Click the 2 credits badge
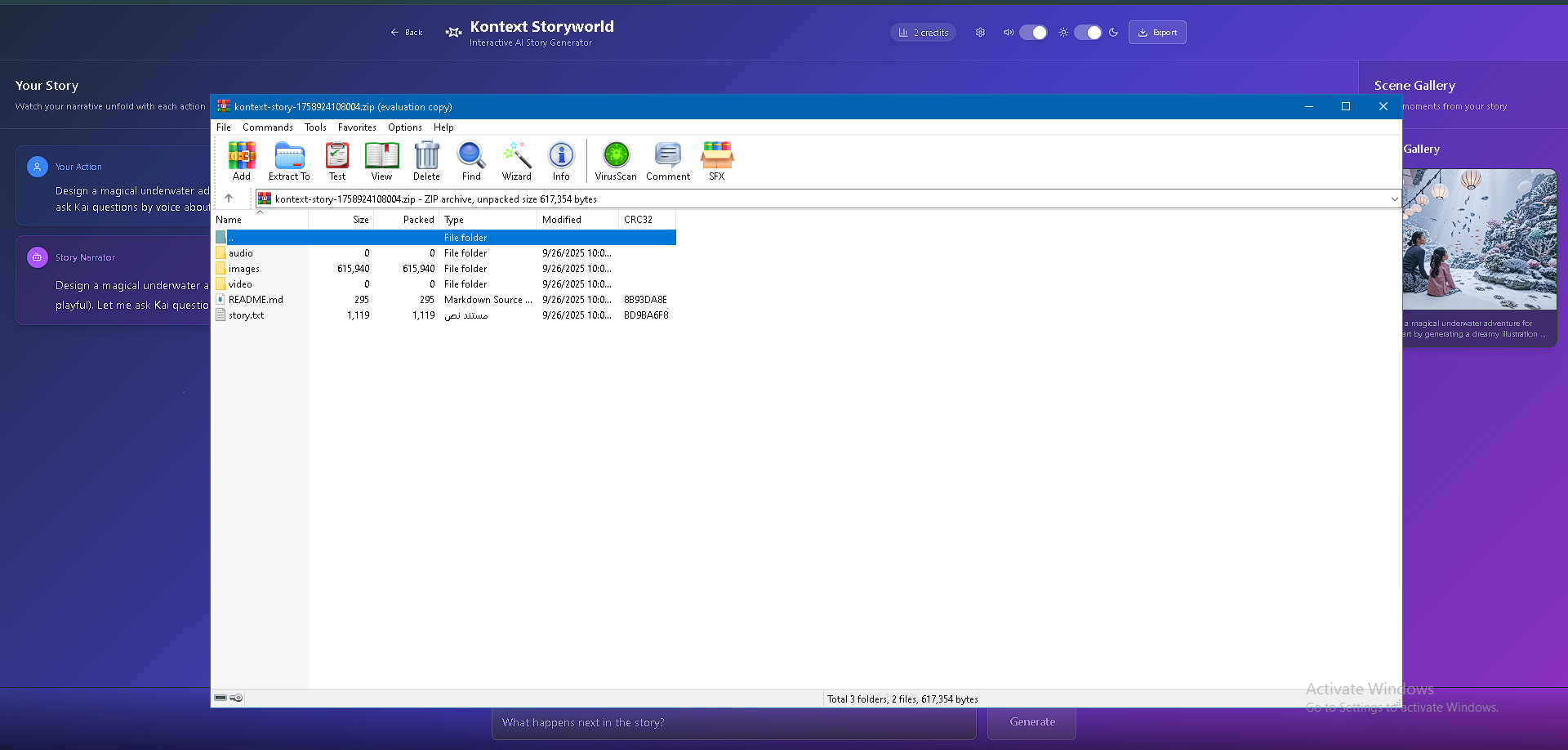This screenshot has height=750, width=1568. pyautogui.click(x=924, y=33)
